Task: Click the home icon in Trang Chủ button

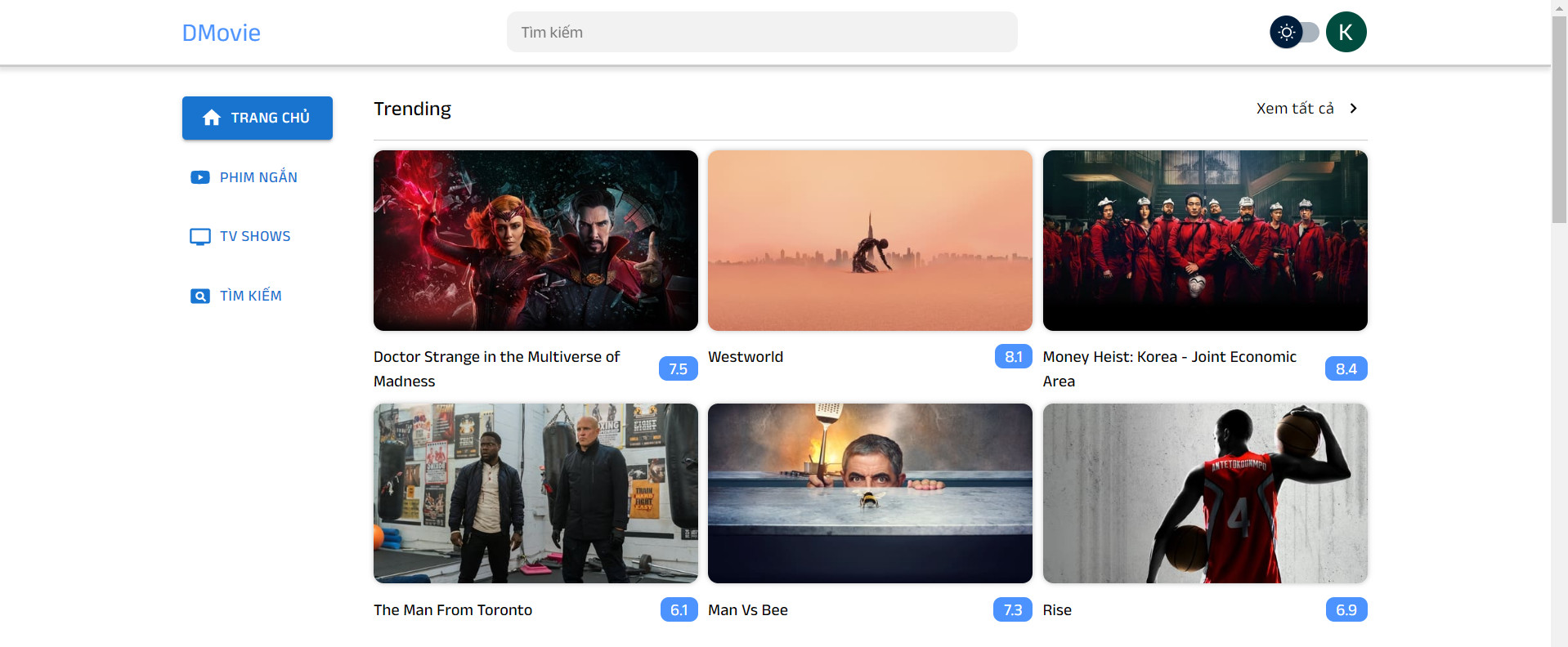Action: 212,118
